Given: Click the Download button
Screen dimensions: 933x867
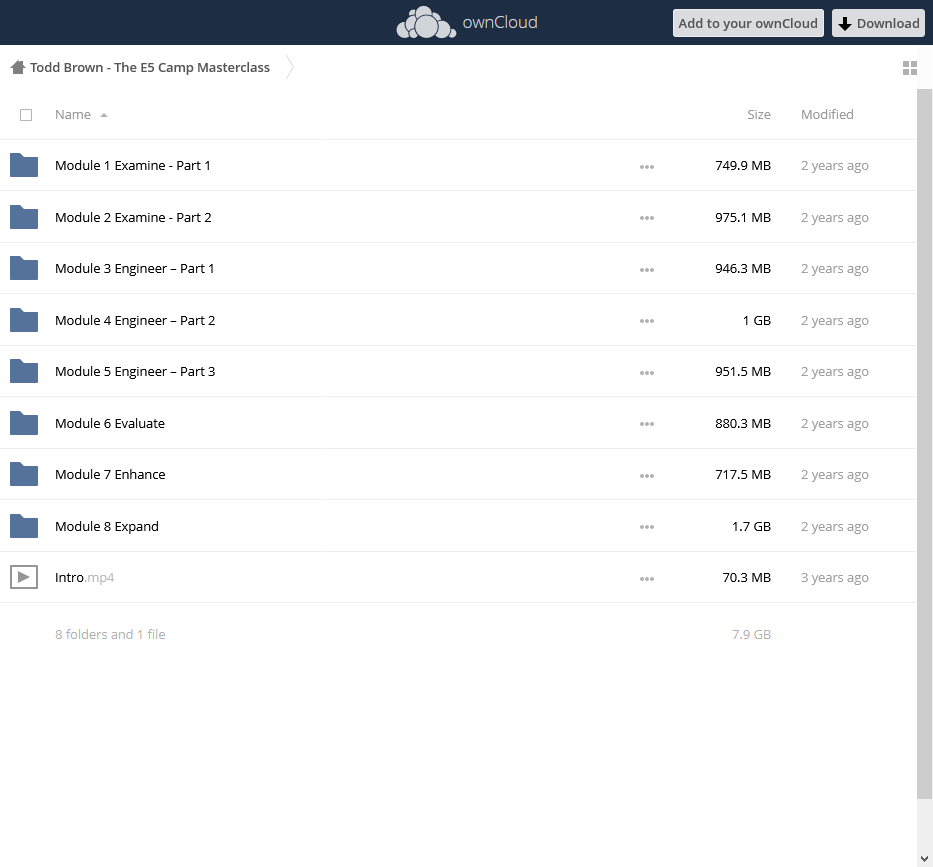Looking at the screenshot, I should pos(878,23).
